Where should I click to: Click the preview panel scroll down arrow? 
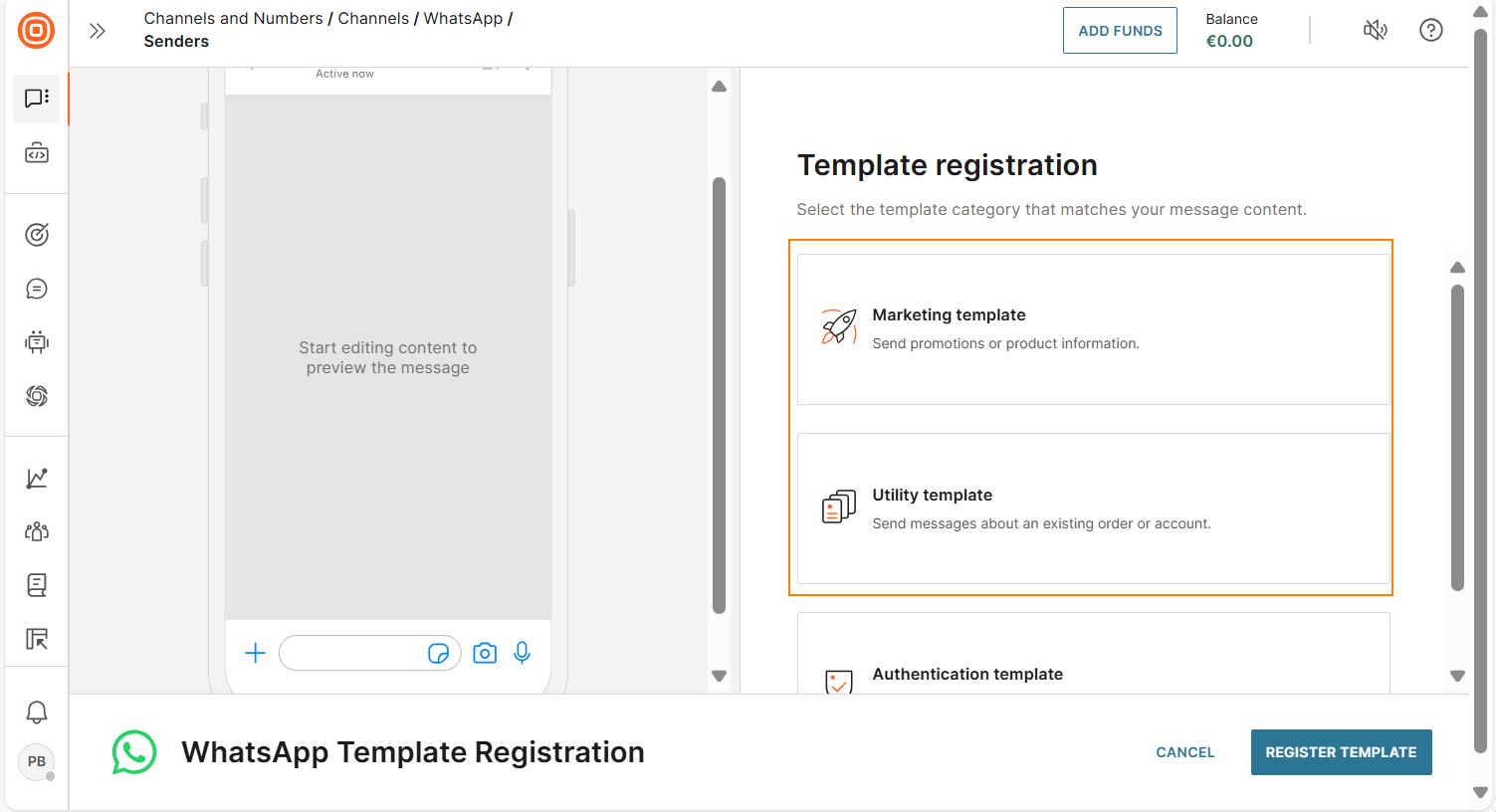coord(719,676)
